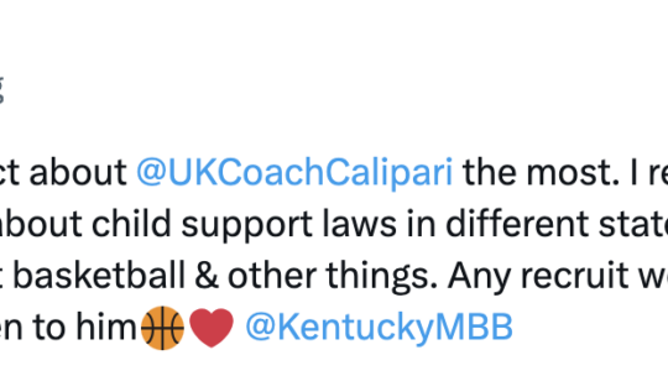668x376 pixels.
Task: Click the basketball emoji in the tweet
Action: pyautogui.click(x=162, y=328)
